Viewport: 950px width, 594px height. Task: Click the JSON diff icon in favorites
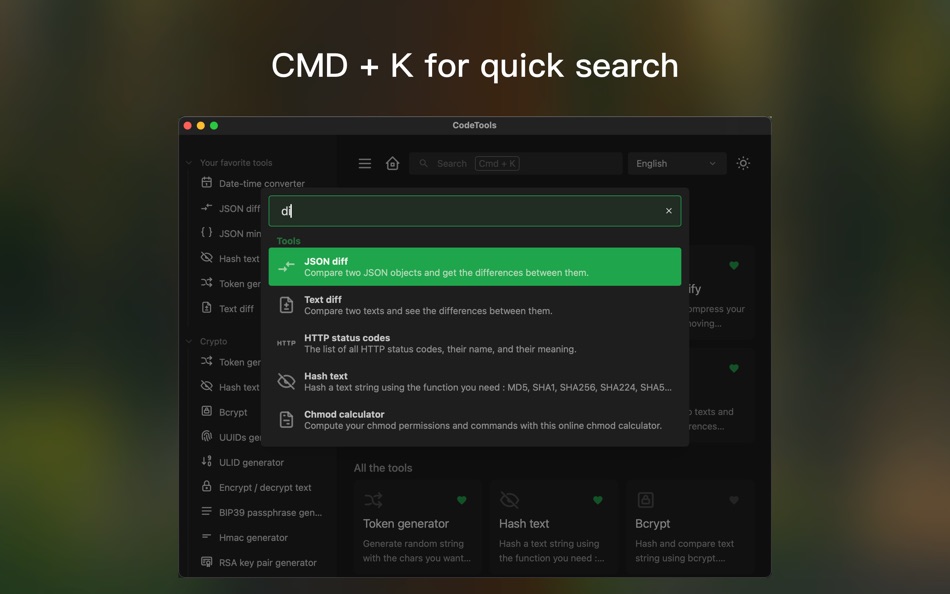pyautogui.click(x=207, y=208)
